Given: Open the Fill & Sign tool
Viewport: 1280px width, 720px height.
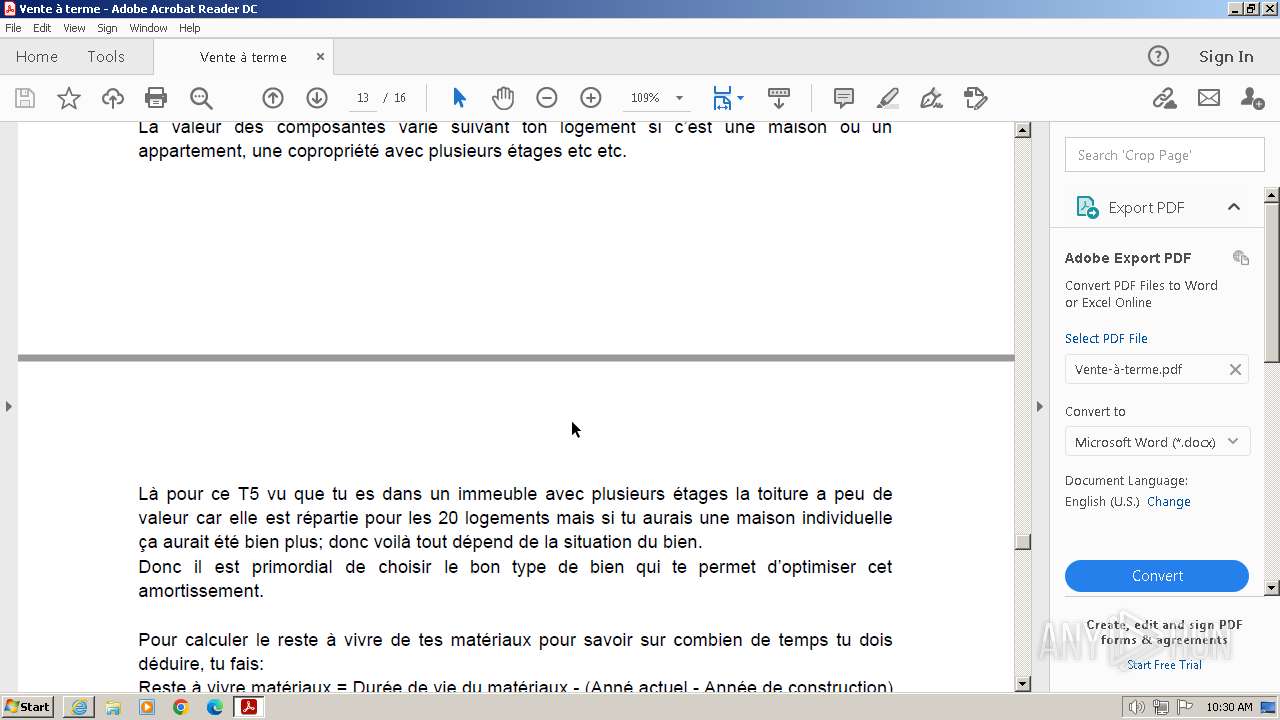Looking at the screenshot, I should (931, 98).
